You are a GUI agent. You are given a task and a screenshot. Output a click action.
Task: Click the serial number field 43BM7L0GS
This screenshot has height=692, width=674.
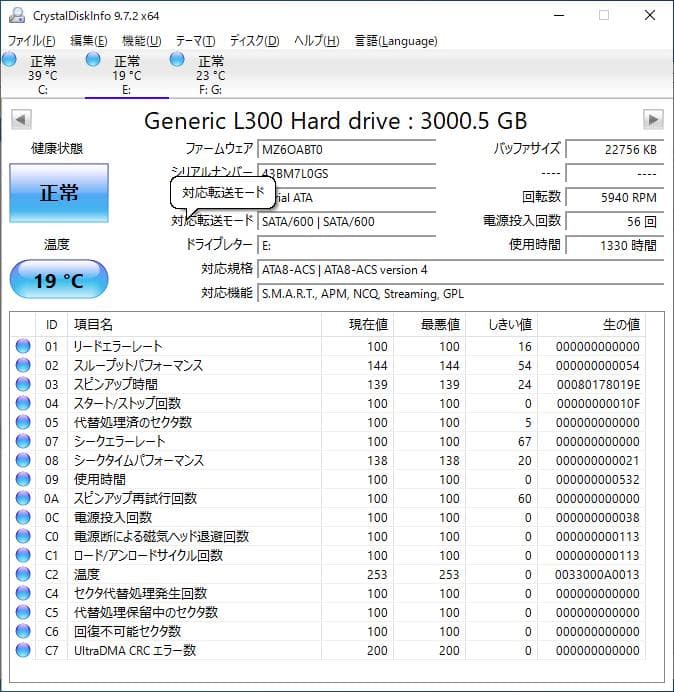[346, 173]
